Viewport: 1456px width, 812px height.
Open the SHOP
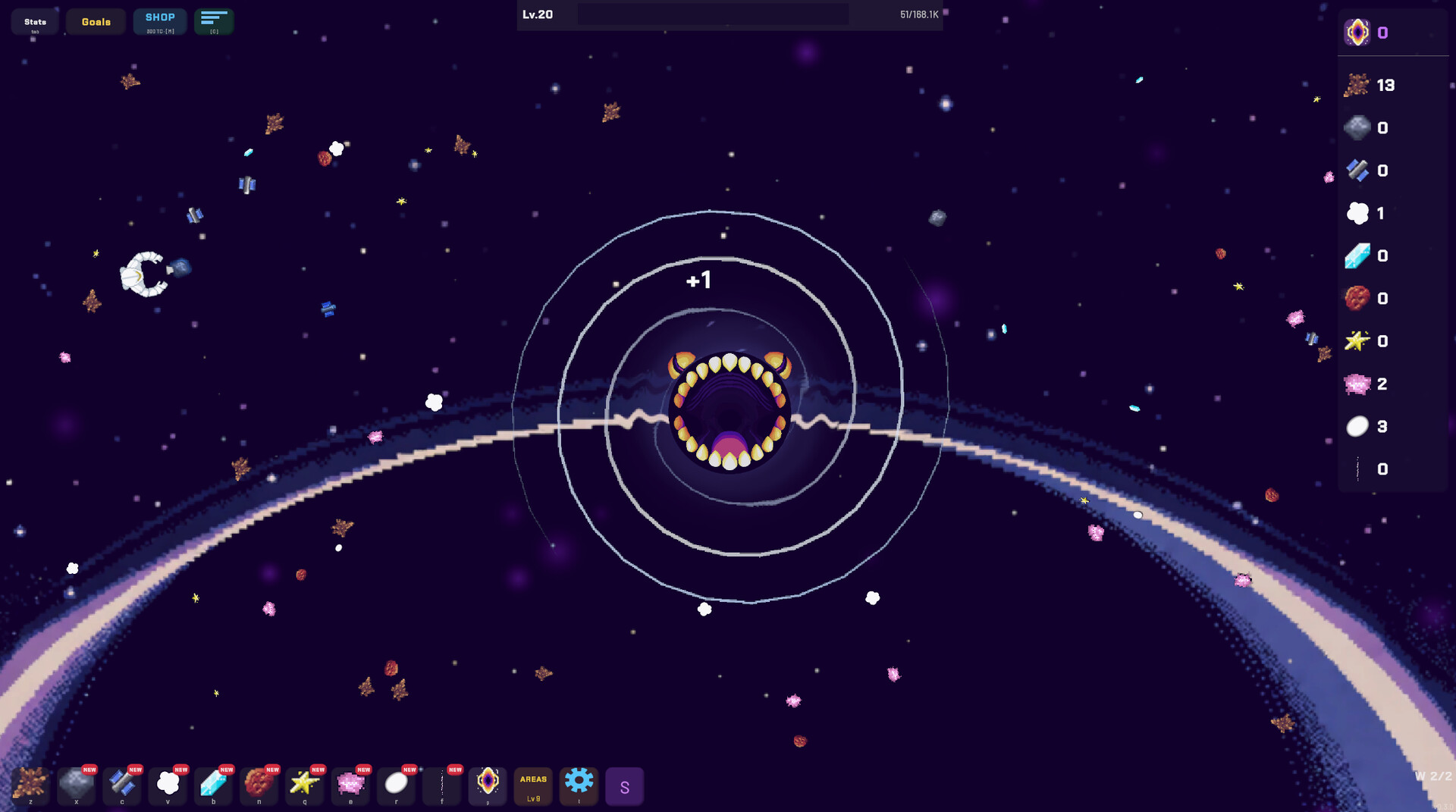coord(160,23)
